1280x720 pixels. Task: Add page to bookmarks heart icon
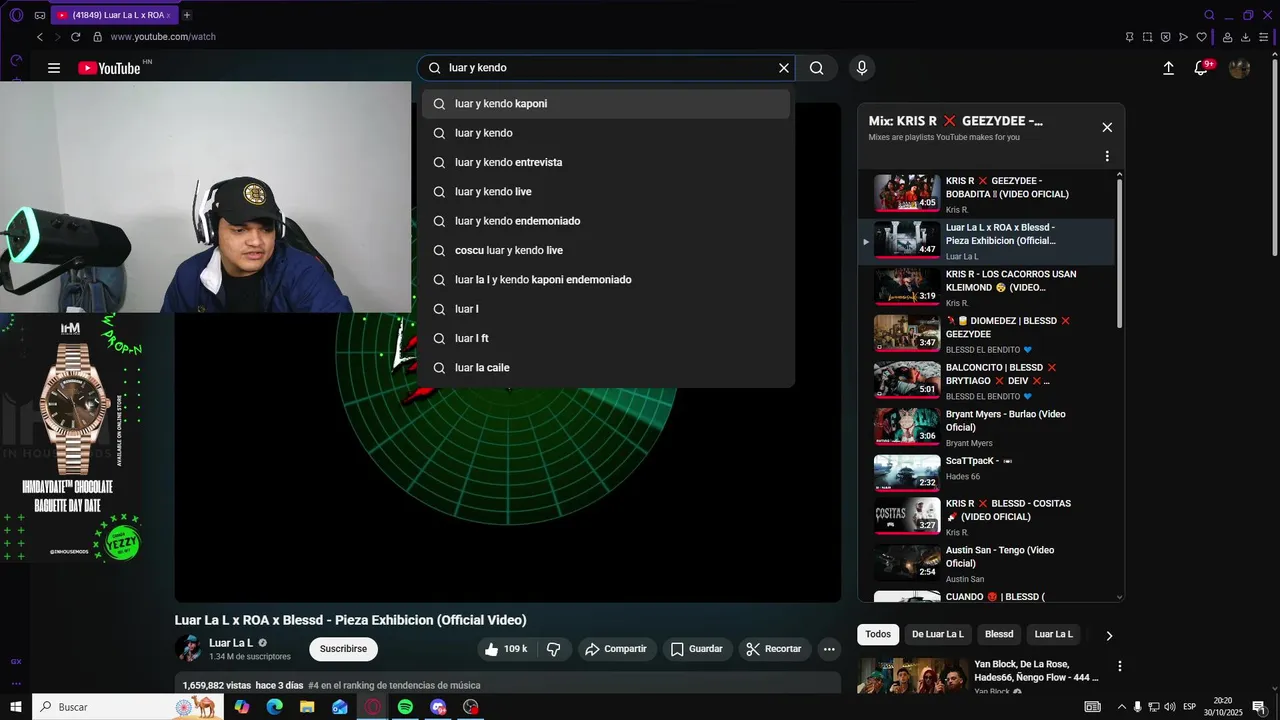tap(1203, 37)
